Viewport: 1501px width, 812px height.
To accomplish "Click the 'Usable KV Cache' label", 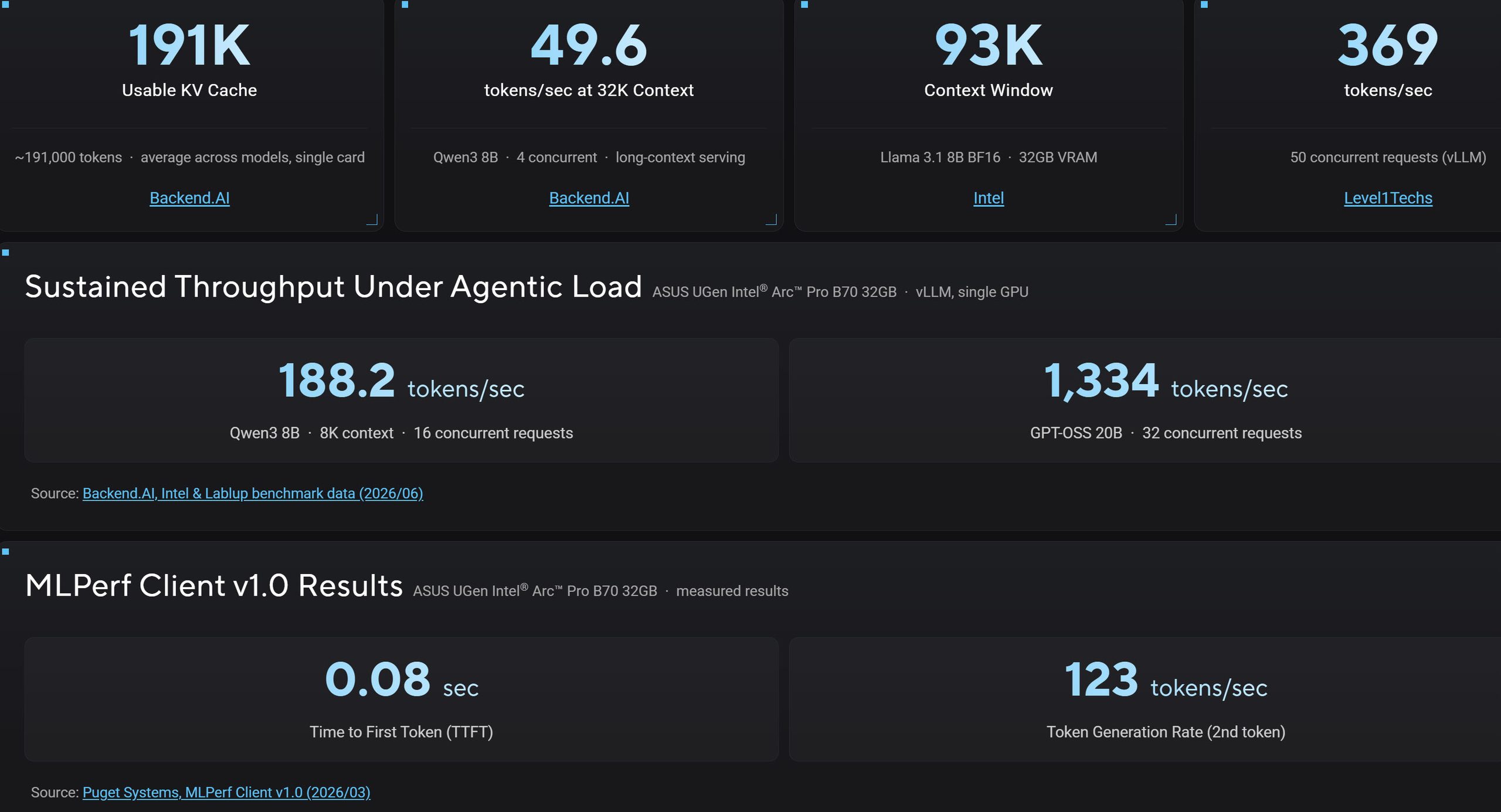I will click(189, 90).
